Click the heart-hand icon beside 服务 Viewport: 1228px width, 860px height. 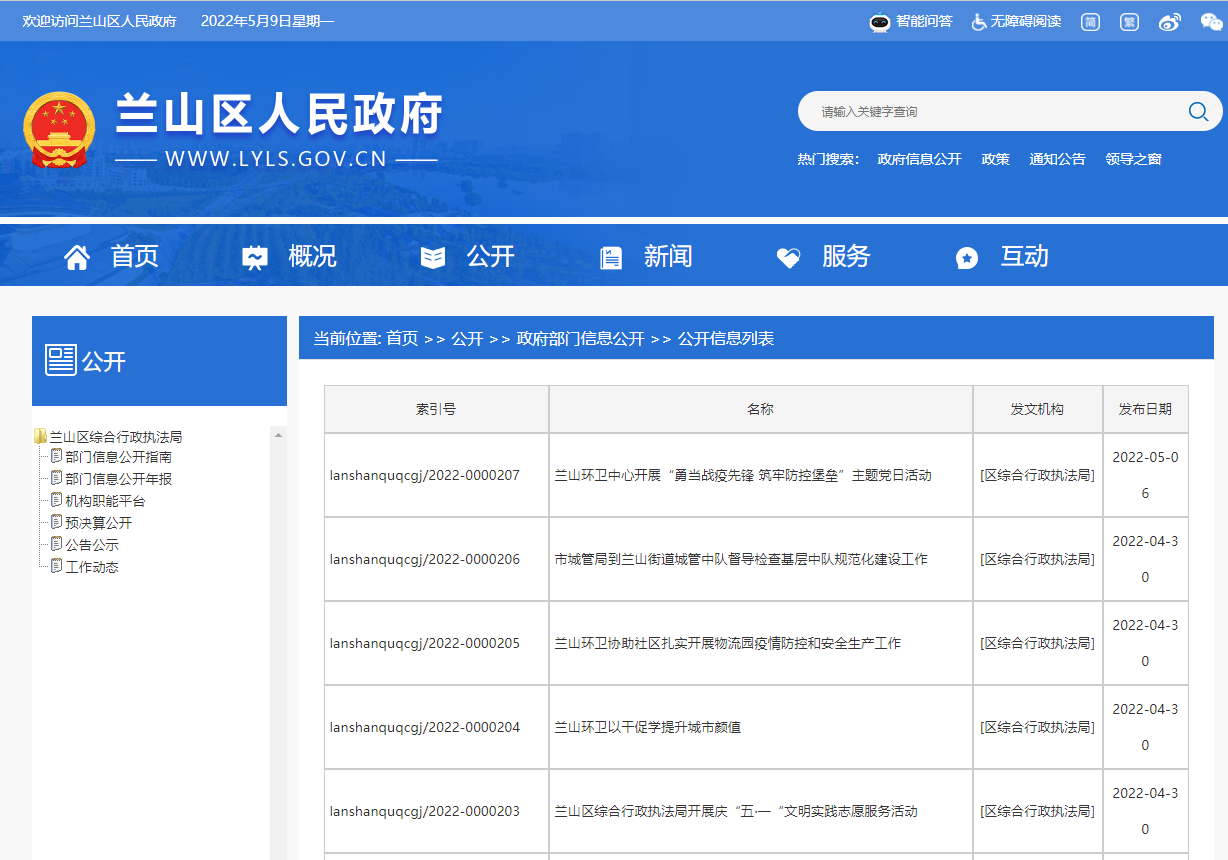pos(788,258)
